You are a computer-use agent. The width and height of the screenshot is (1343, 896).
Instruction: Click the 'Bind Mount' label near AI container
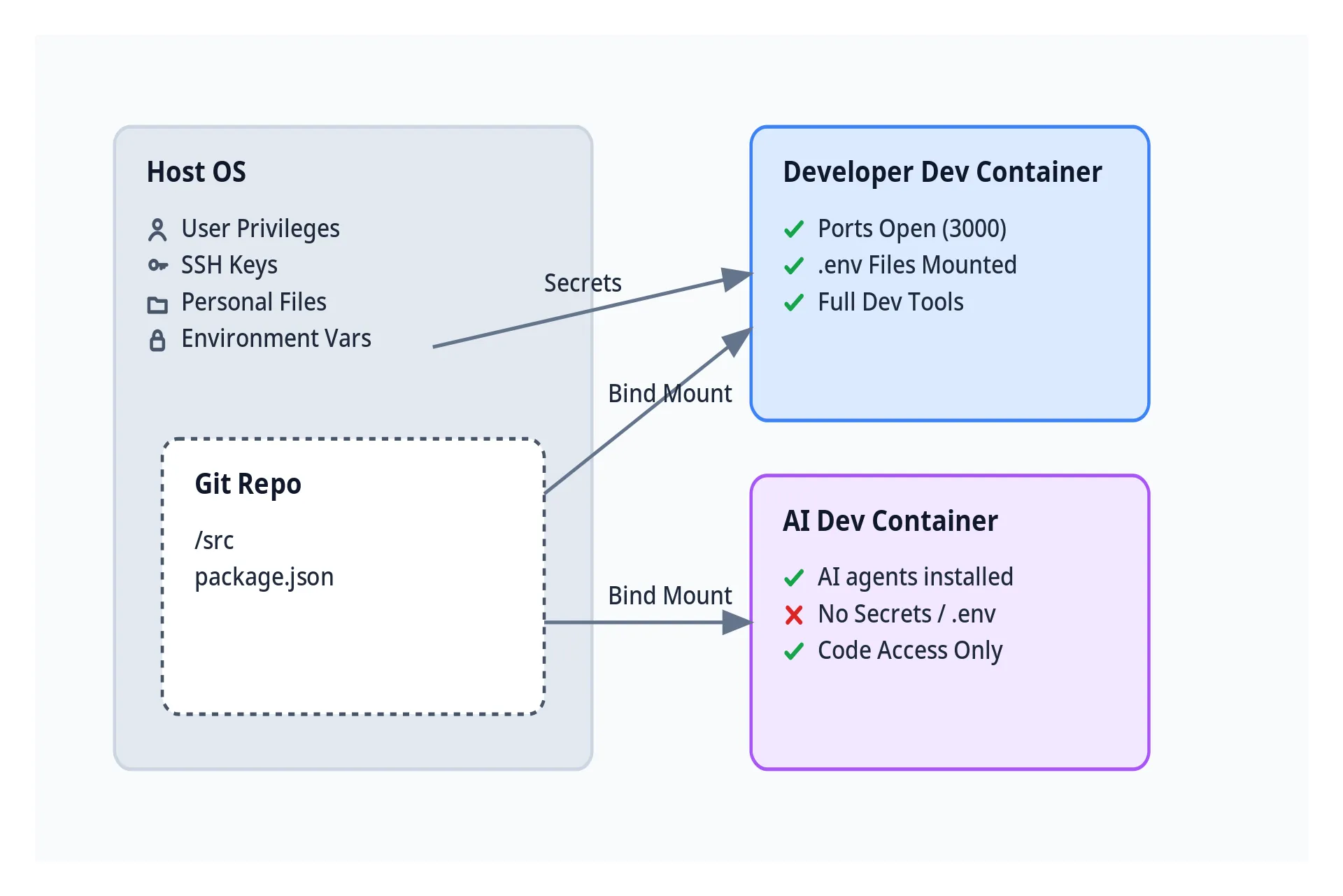[x=669, y=596]
